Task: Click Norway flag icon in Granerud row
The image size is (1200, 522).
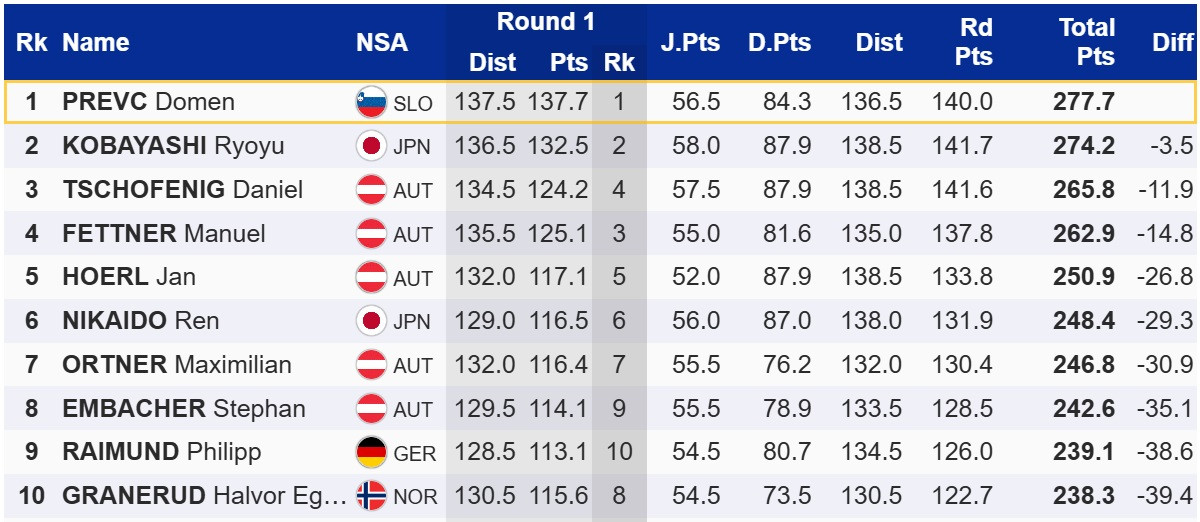Action: click(371, 496)
